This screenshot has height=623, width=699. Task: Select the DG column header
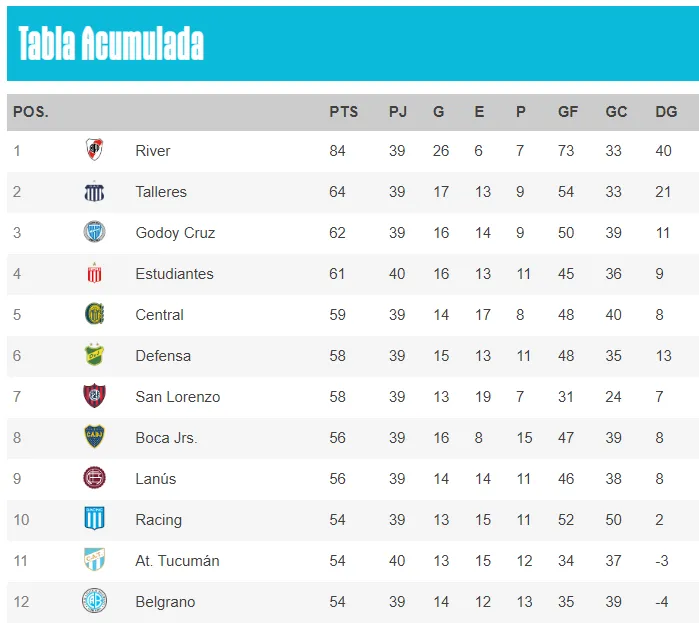coord(666,112)
